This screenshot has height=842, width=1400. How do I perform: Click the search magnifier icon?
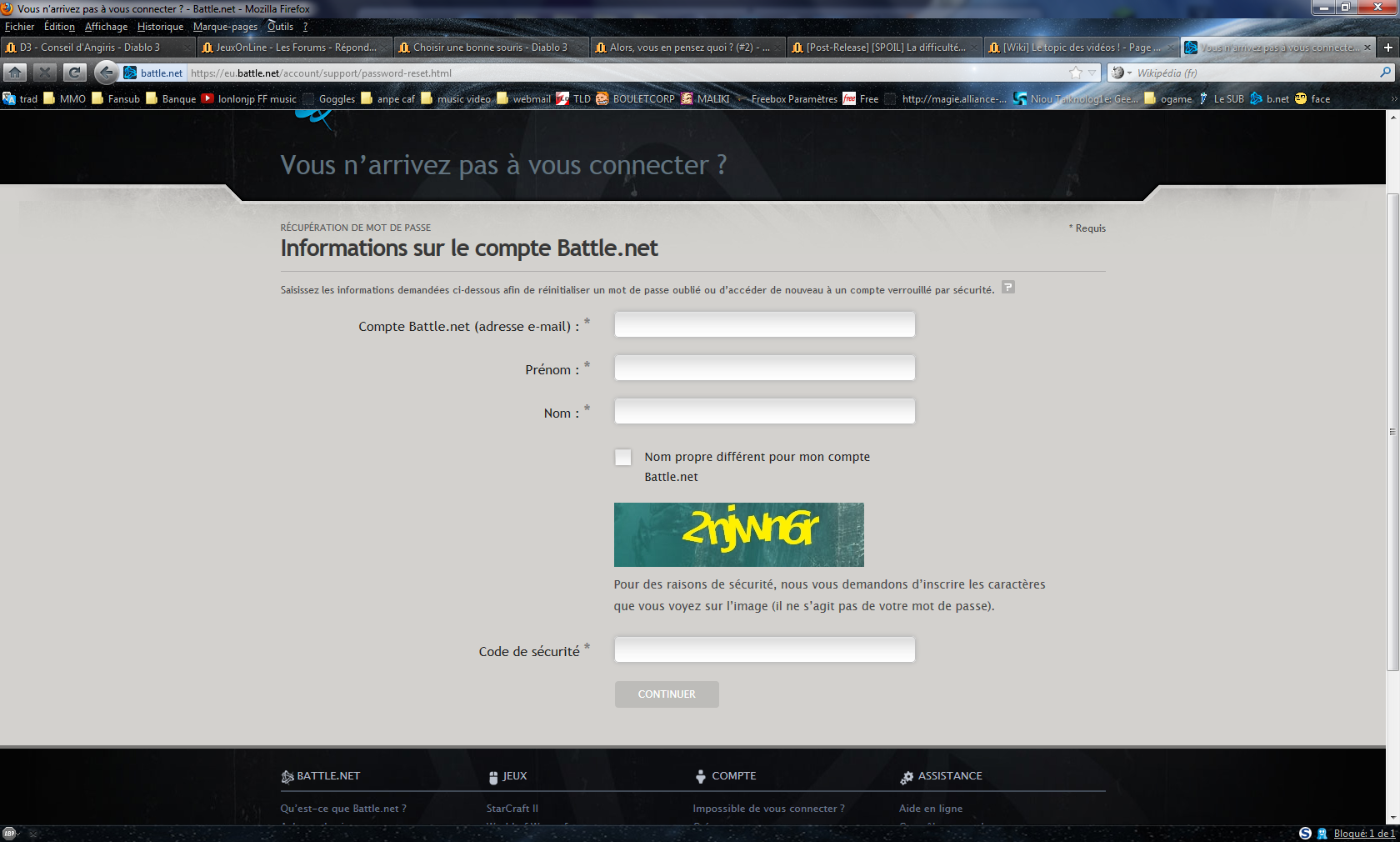[x=1385, y=73]
